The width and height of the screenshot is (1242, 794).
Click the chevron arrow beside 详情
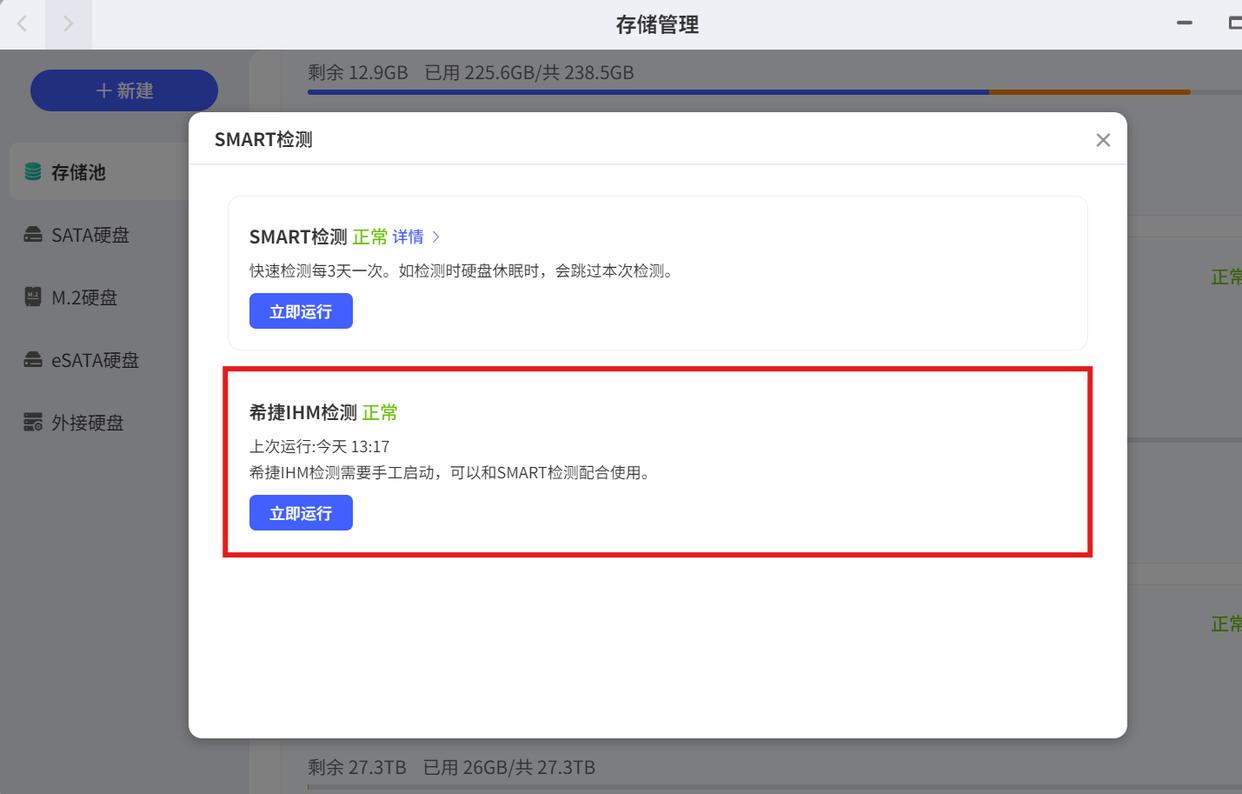(x=436, y=237)
